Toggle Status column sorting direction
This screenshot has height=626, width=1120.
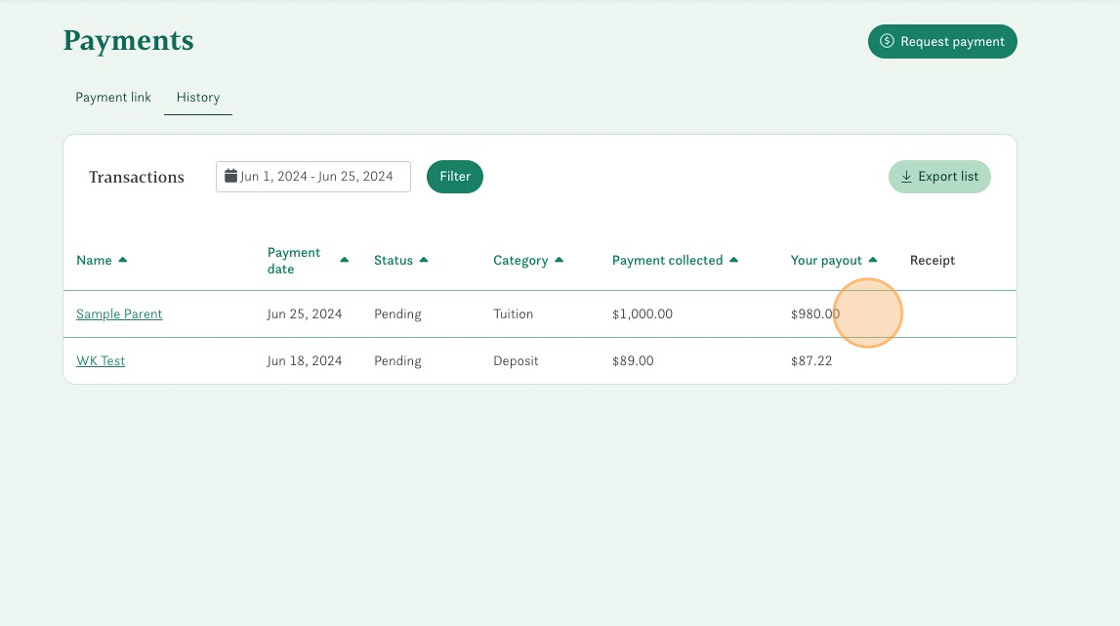(x=424, y=259)
